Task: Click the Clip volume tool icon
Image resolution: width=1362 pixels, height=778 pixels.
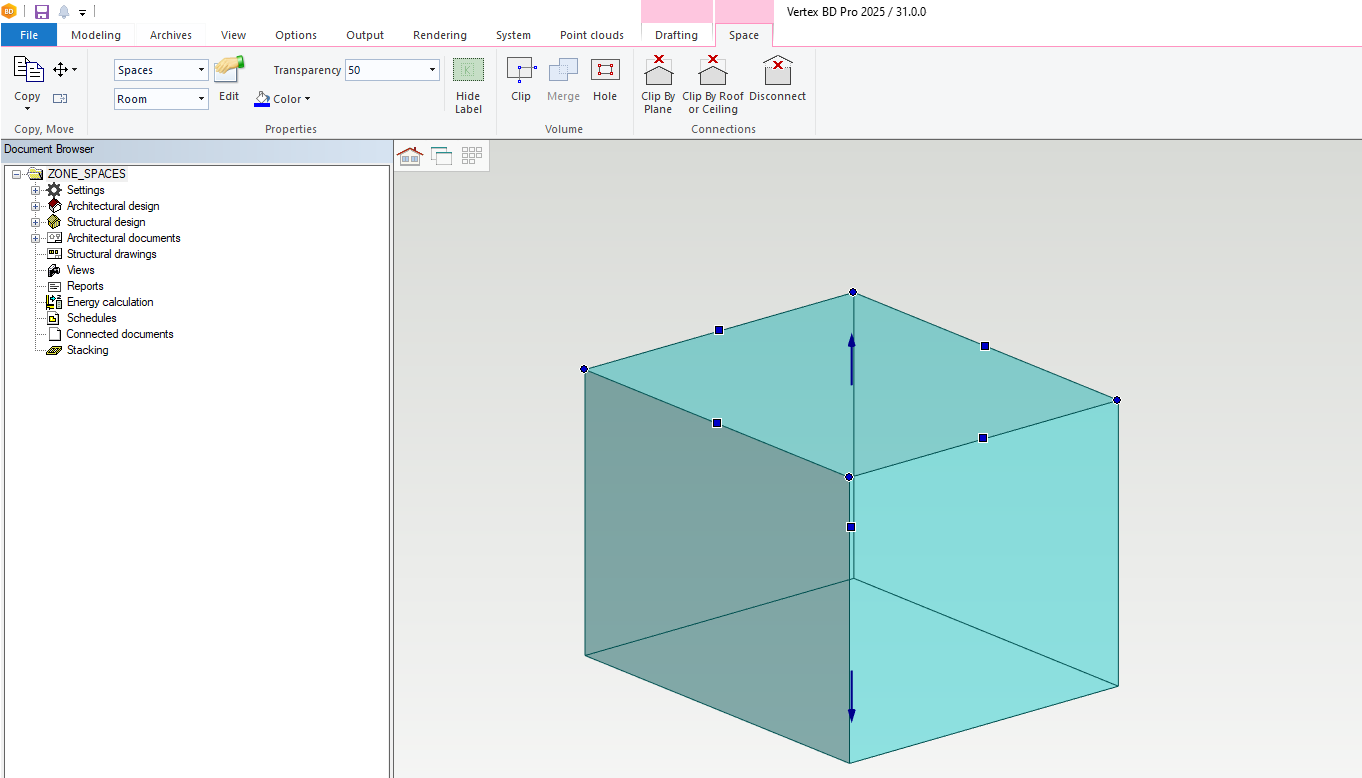Action: click(x=521, y=71)
